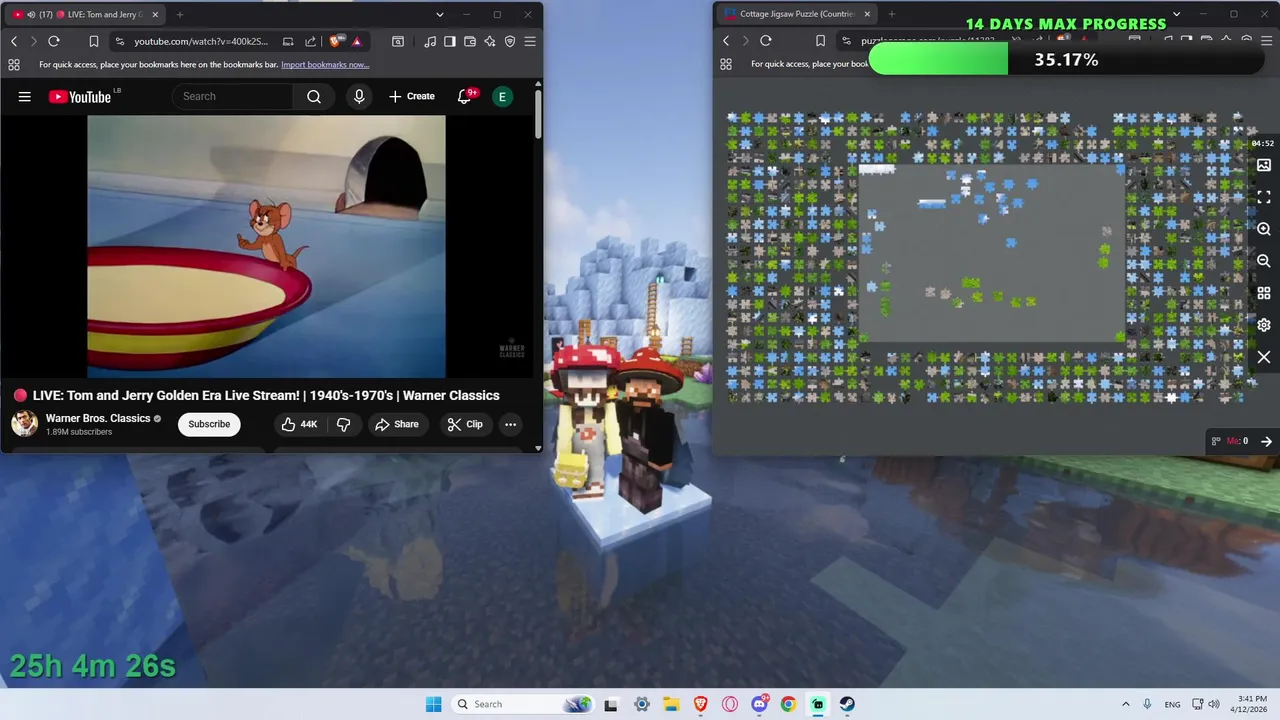Close the puzzle side toolbar X

pyautogui.click(x=1264, y=357)
